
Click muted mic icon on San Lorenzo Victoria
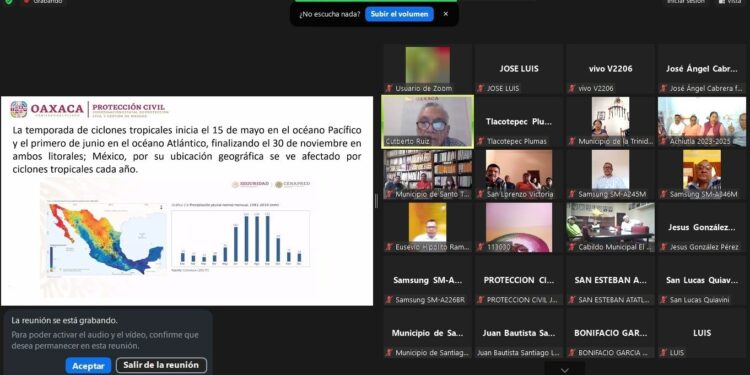(481, 194)
